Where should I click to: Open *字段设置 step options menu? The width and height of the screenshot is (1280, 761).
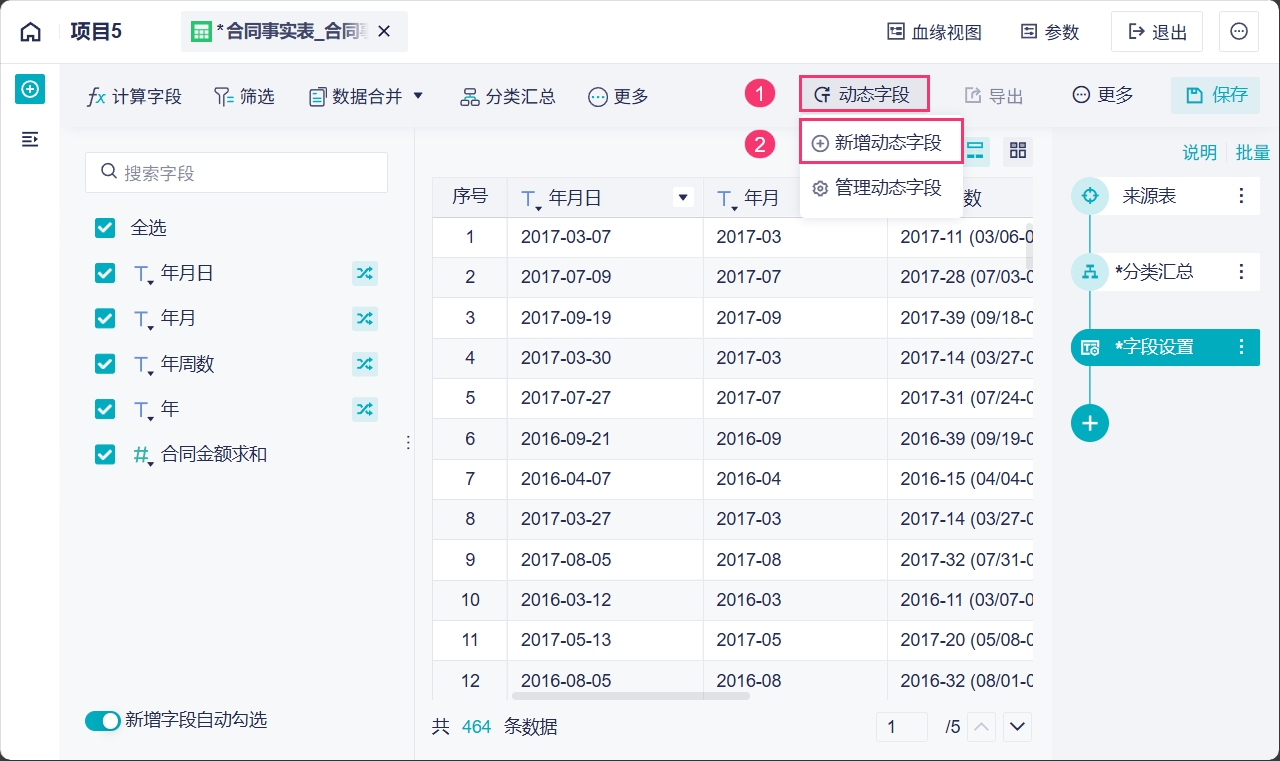[1241, 347]
